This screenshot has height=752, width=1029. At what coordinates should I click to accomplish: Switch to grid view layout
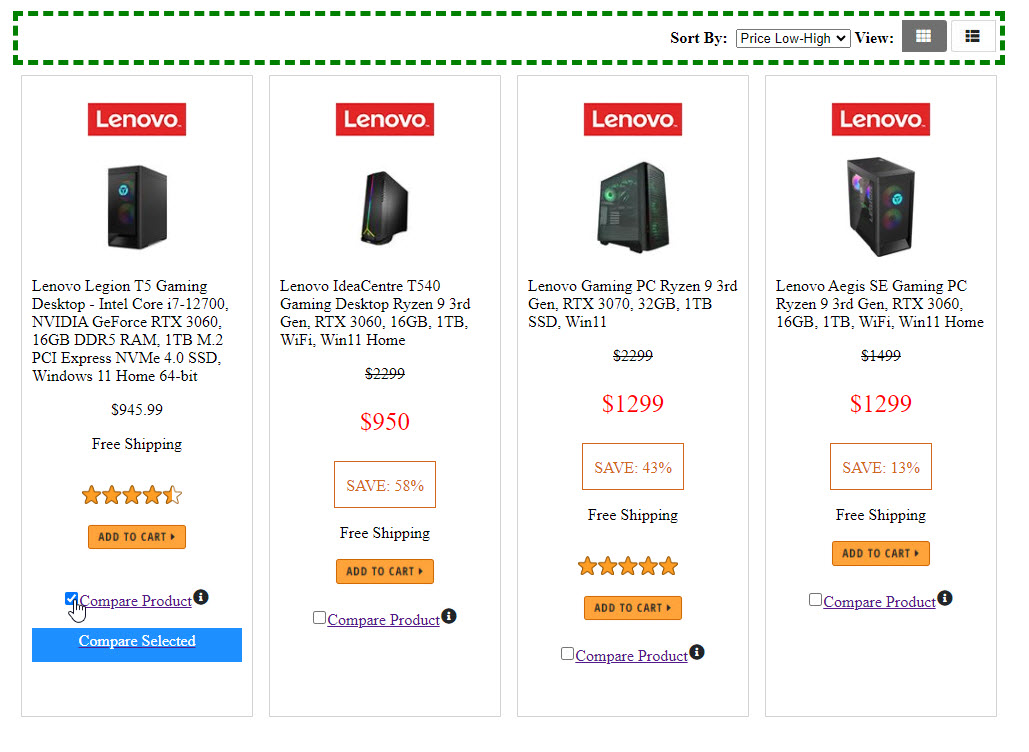[923, 37]
